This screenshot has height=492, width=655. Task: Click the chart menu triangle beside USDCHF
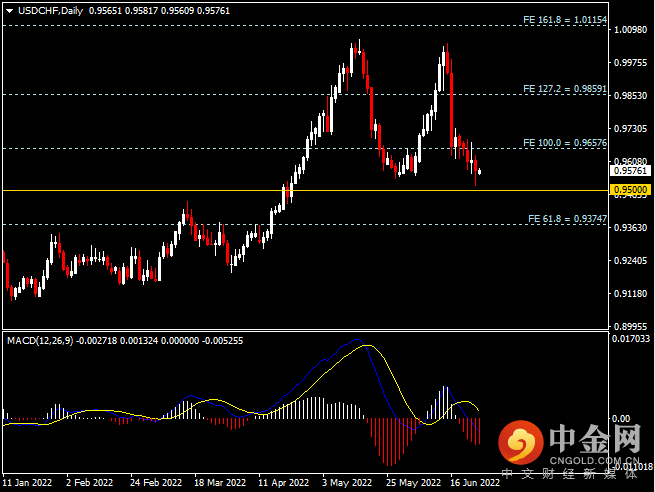tap(9, 11)
